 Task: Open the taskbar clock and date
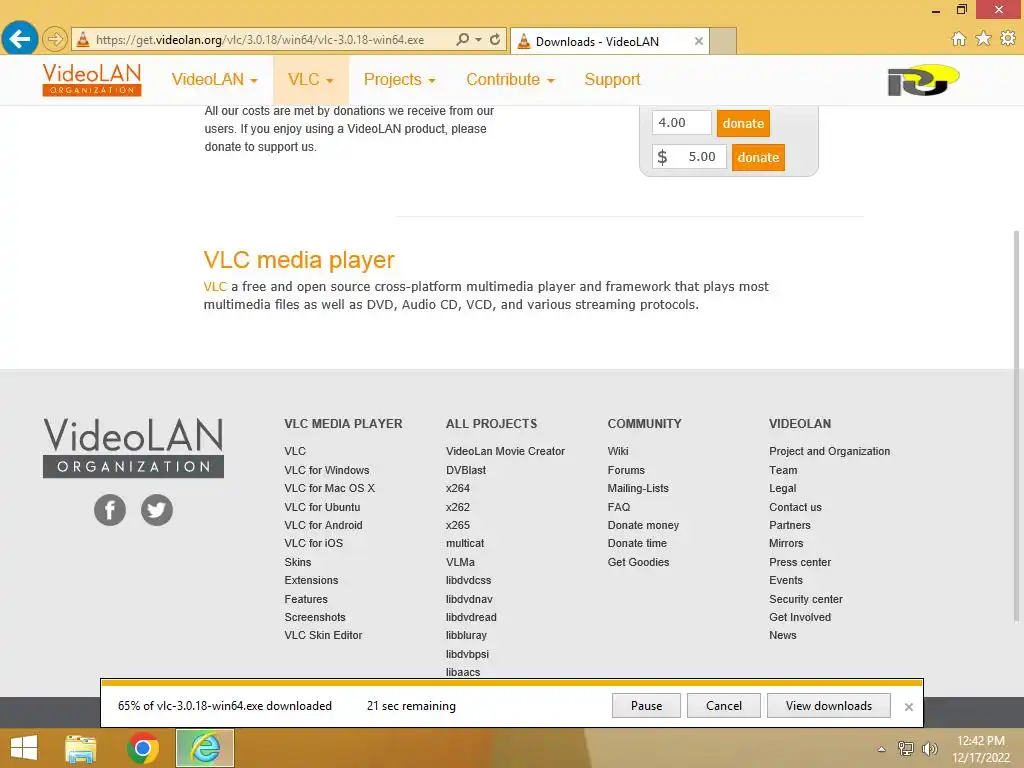[x=980, y=749]
